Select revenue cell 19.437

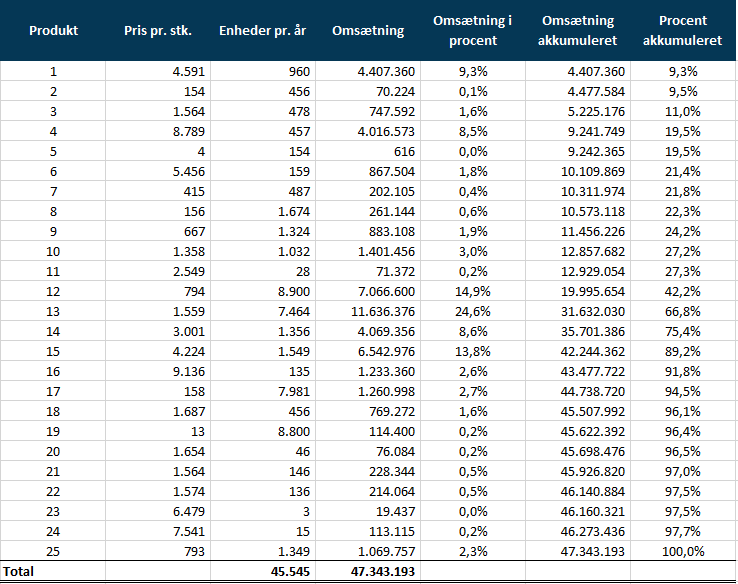point(395,512)
